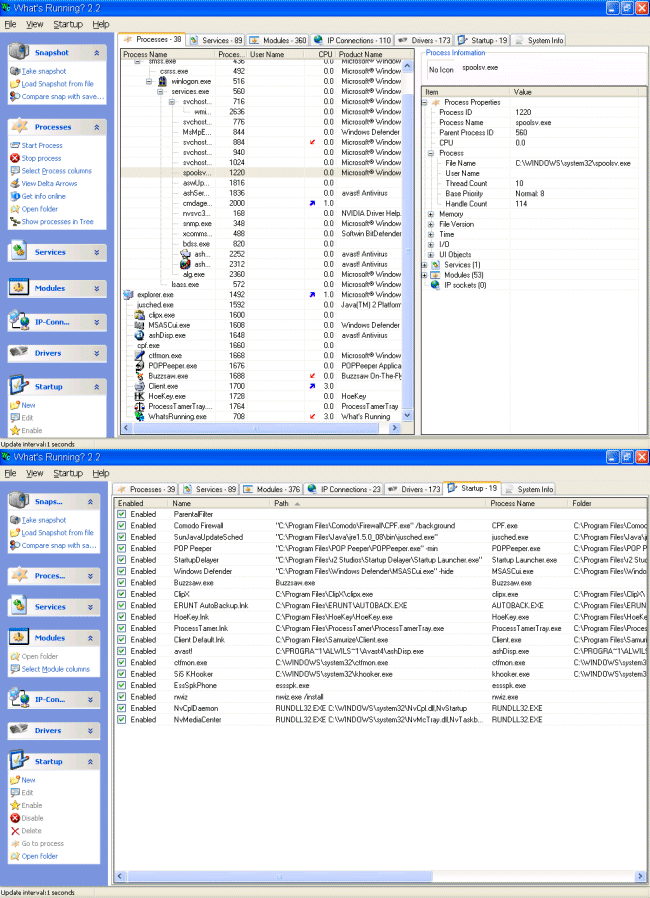Click process list horizontal scrollbar right arrow
Image resolution: width=650 pixels, height=898 pixels.
(x=394, y=428)
